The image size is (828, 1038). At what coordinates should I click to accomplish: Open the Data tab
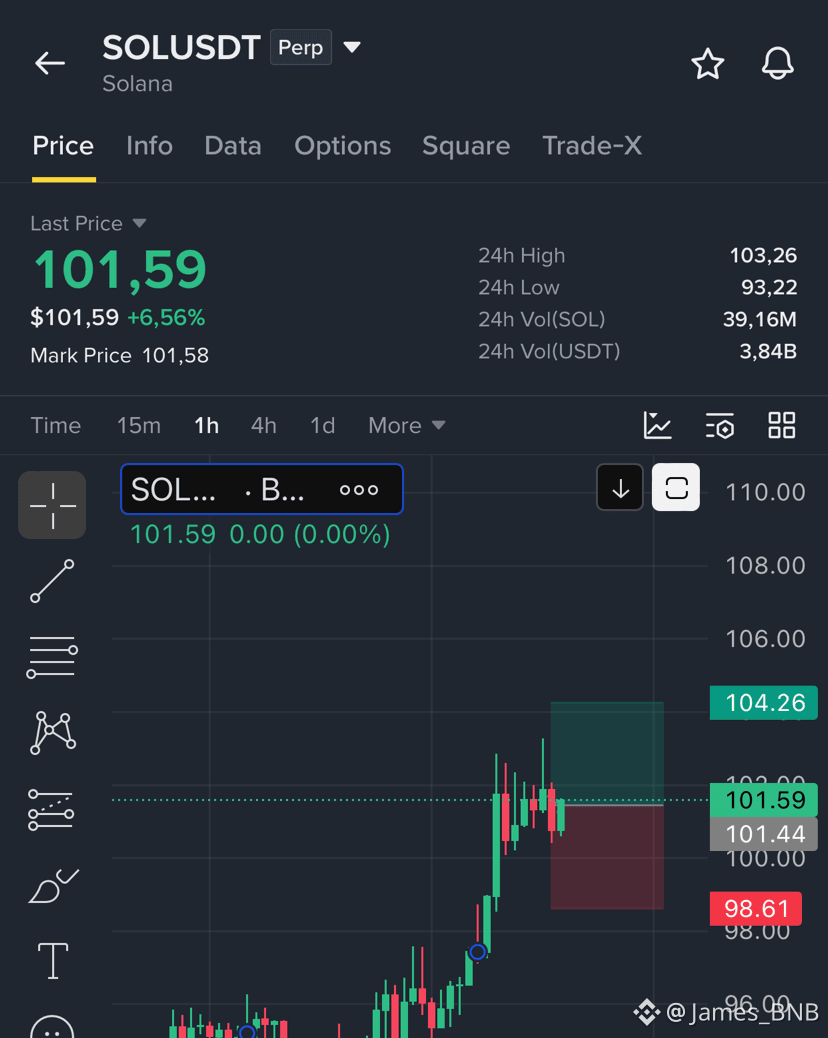(x=233, y=146)
